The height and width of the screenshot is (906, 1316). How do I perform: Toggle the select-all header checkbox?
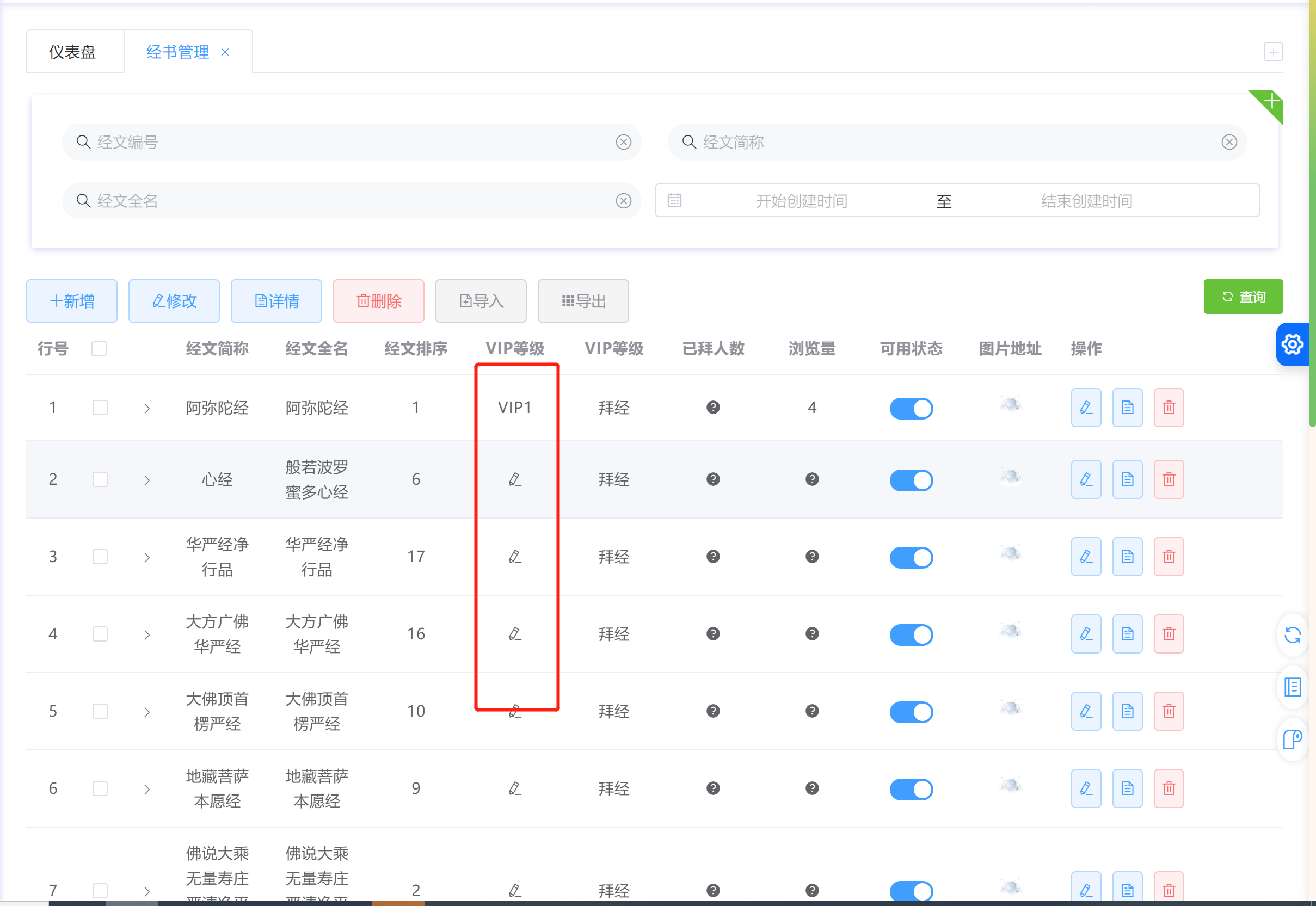click(99, 349)
